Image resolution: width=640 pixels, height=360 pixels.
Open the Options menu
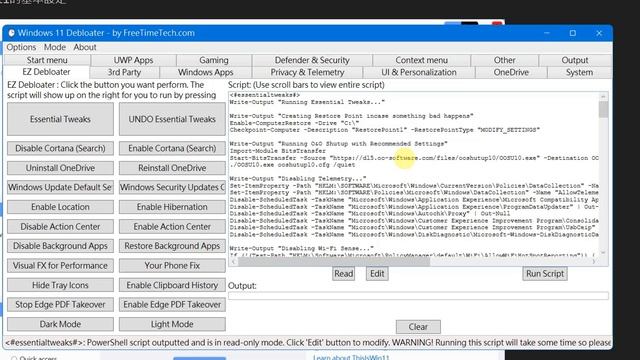pyautogui.click(x=21, y=47)
